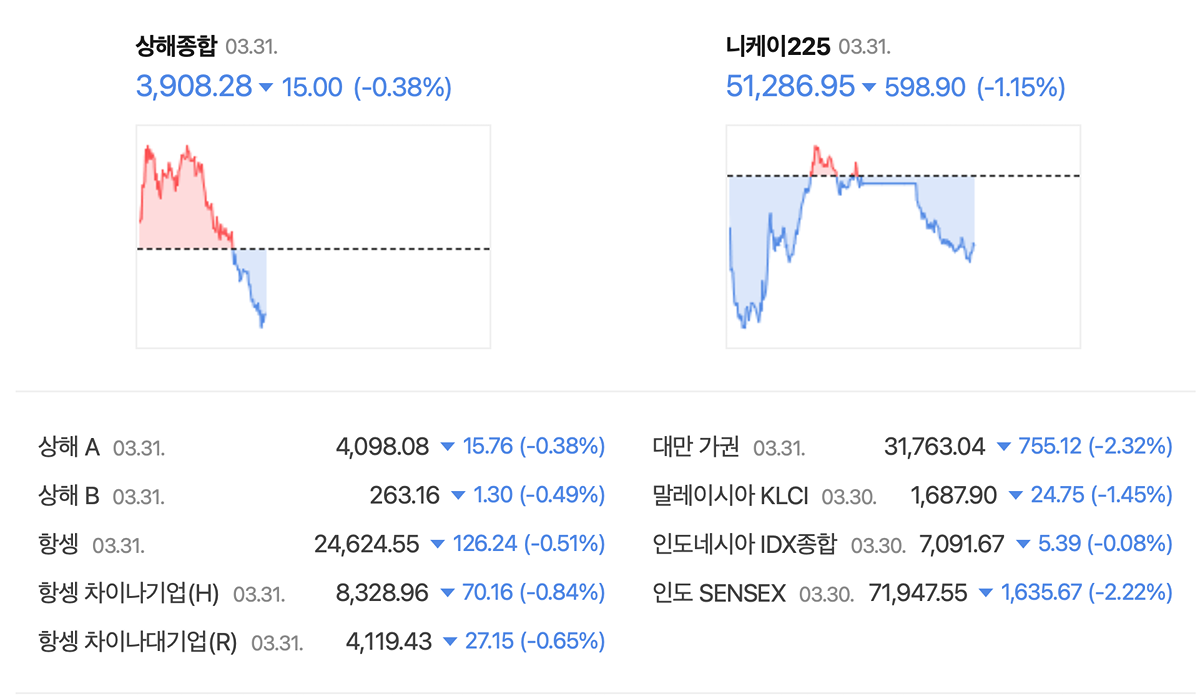Click the 인도 SENSEX value 71,947.55

[918, 593]
